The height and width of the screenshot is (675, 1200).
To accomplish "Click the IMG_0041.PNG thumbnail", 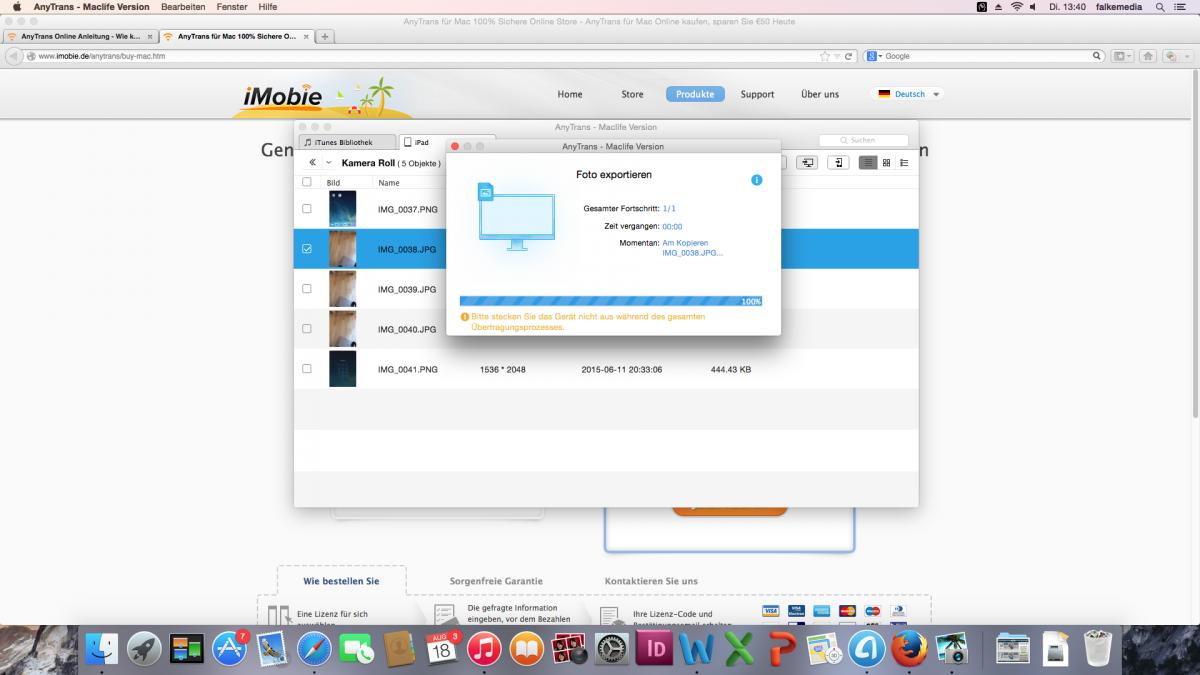I will click(342, 369).
